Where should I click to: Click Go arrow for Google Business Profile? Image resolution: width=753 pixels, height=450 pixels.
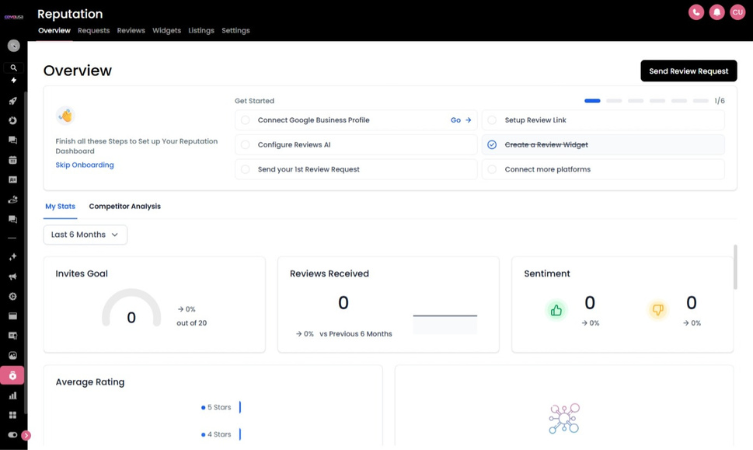tap(461, 120)
